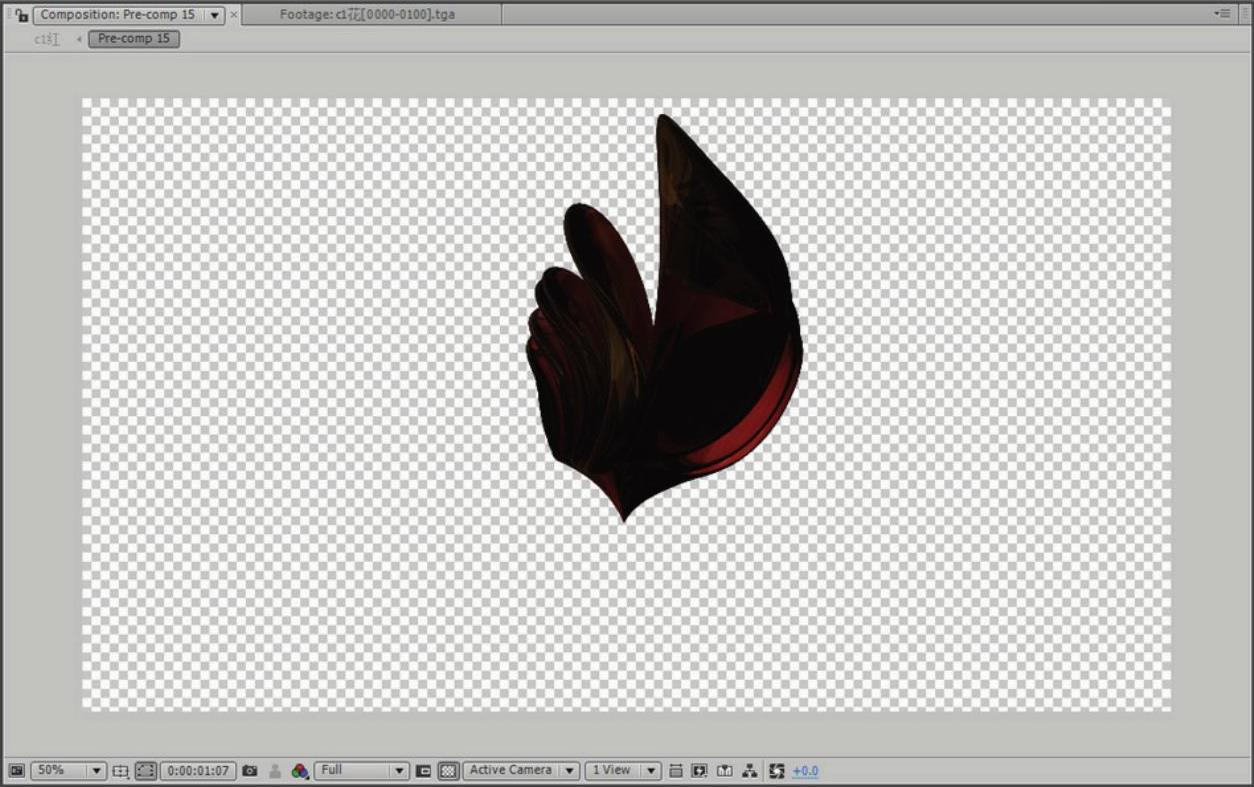Toggle Pixel Aspect Ratio Correction icon
1254x787 pixels.
click(676, 771)
